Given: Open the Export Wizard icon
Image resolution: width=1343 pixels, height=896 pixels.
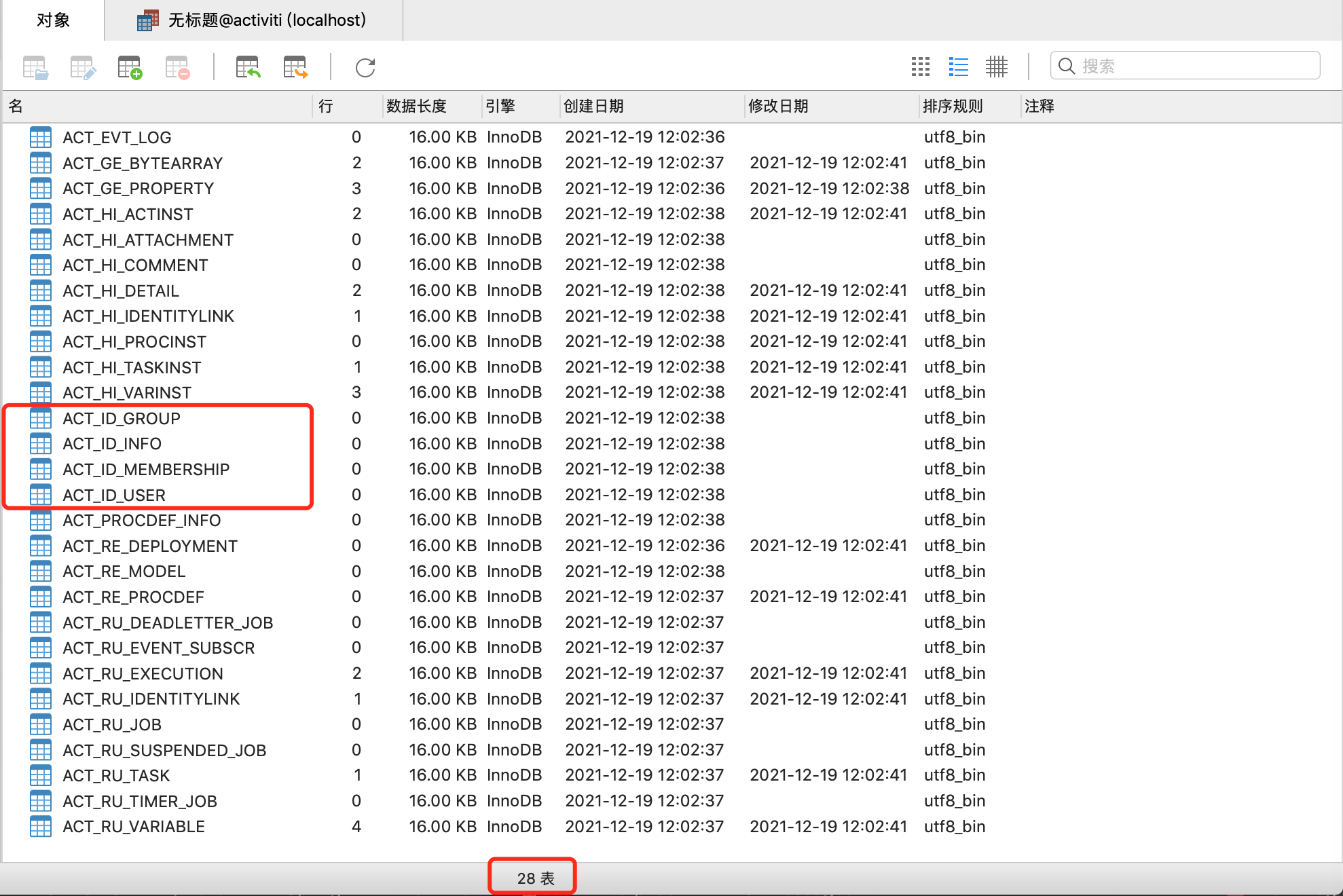Looking at the screenshot, I should 295,67.
